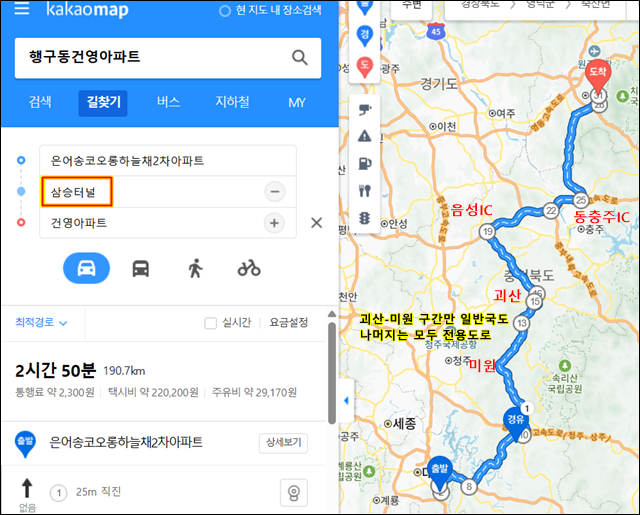Switch to the 버스 tab
This screenshot has height=515, width=640.
[x=168, y=102]
